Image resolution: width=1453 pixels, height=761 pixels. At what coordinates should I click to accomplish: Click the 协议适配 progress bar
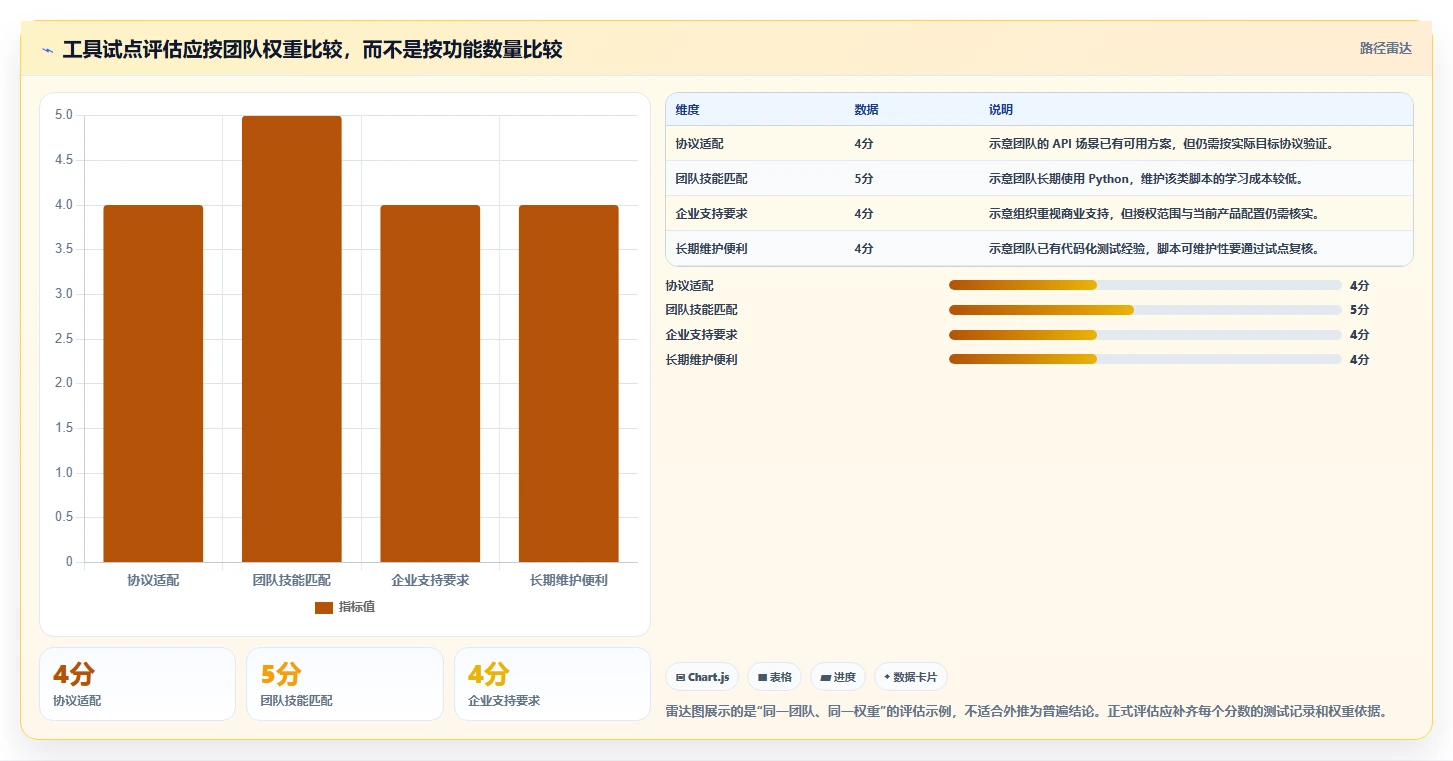click(1145, 285)
